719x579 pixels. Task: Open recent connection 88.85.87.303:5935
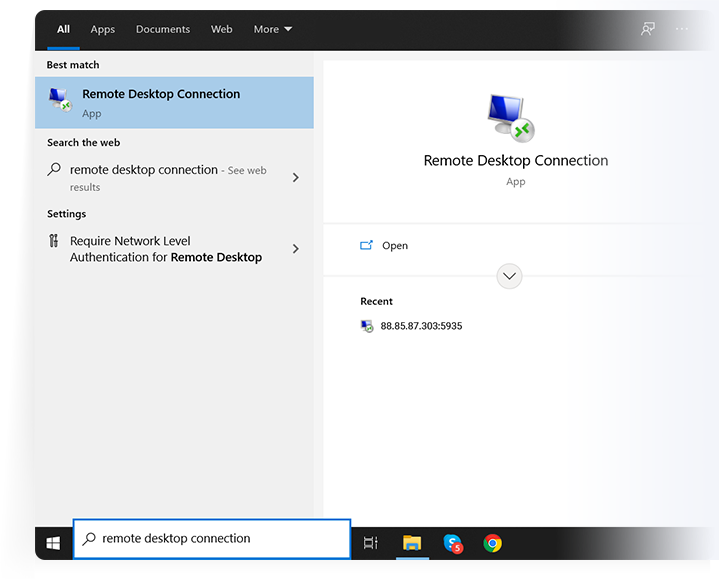[421, 326]
